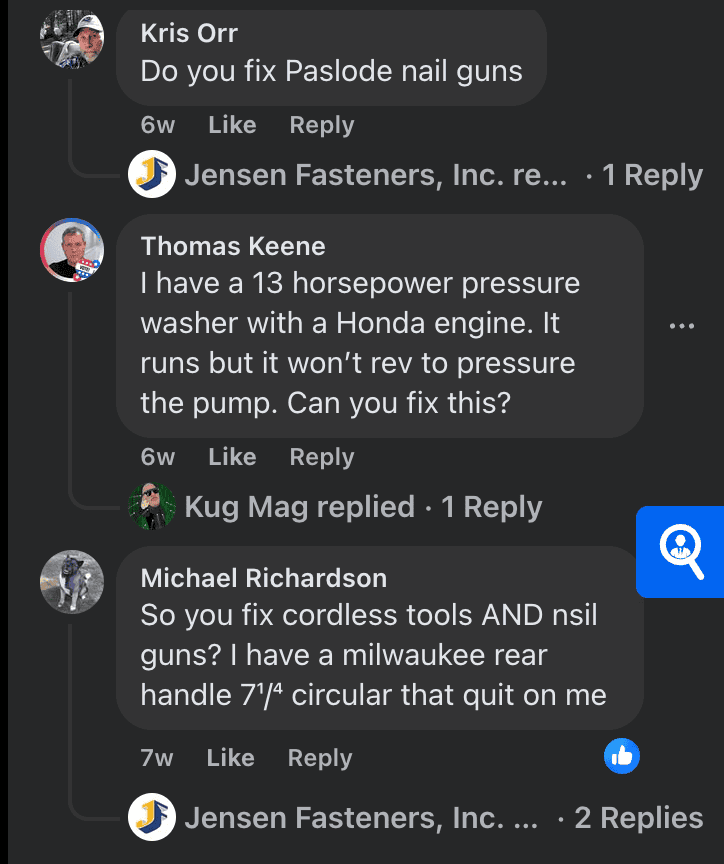Click Jensen Fasteners logo under Kris's comment
The height and width of the screenshot is (864, 724).
153,176
